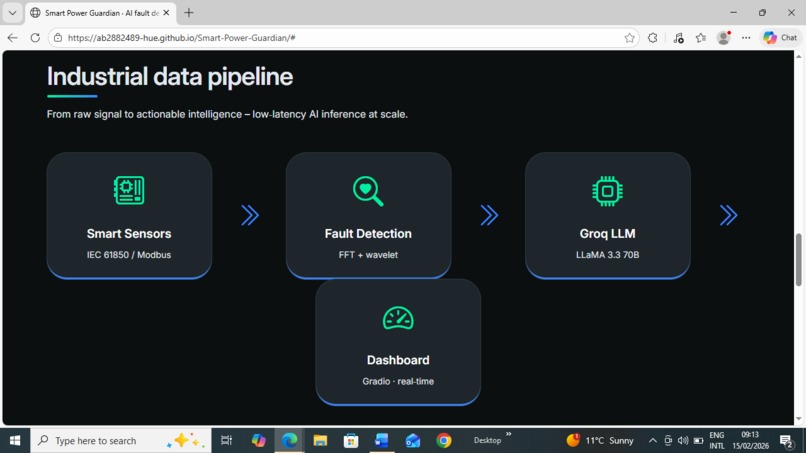This screenshot has height=453, width=806.
Task: Click the scrollbar down arrow
Action: 798,419
